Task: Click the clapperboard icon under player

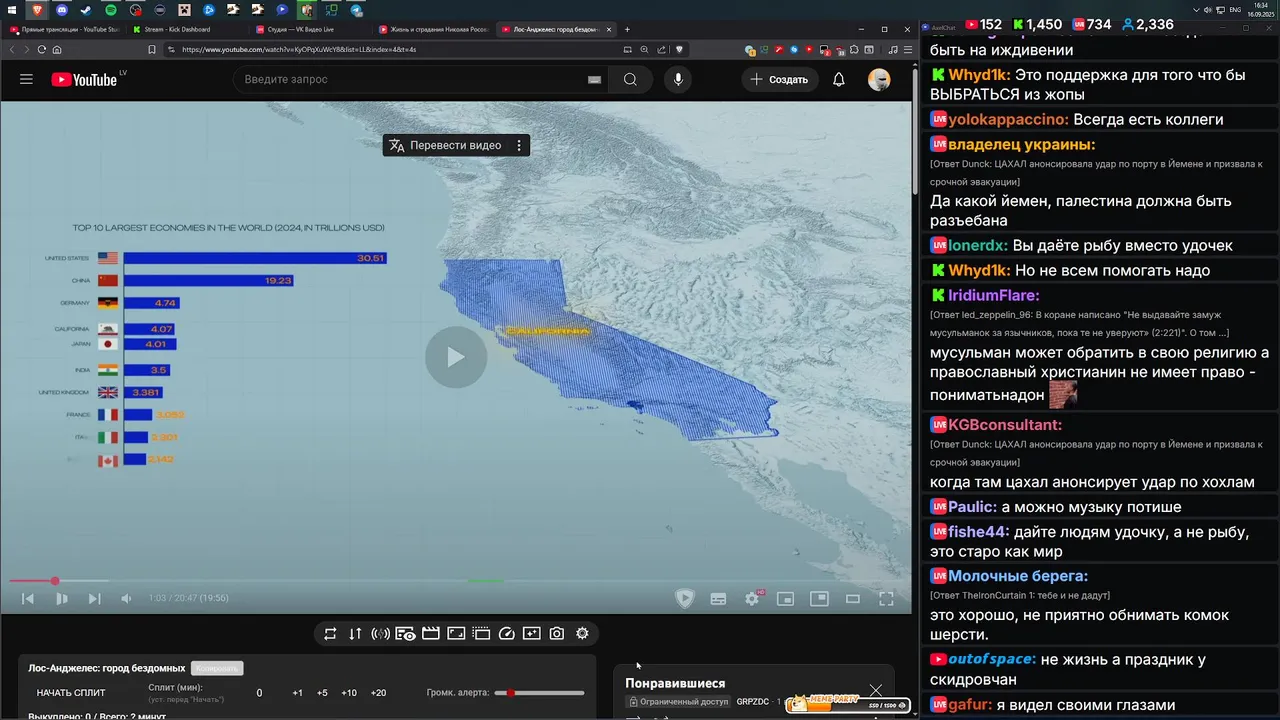Action: tap(431, 633)
